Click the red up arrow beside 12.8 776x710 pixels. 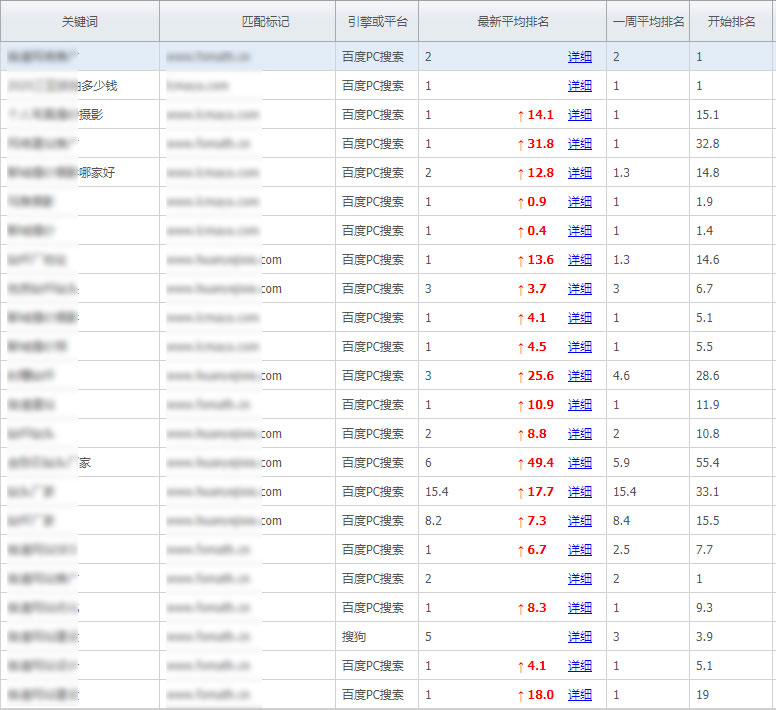pyautogui.click(x=520, y=173)
